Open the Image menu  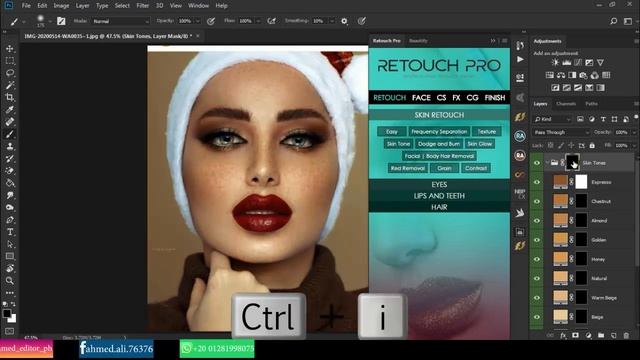coord(61,6)
